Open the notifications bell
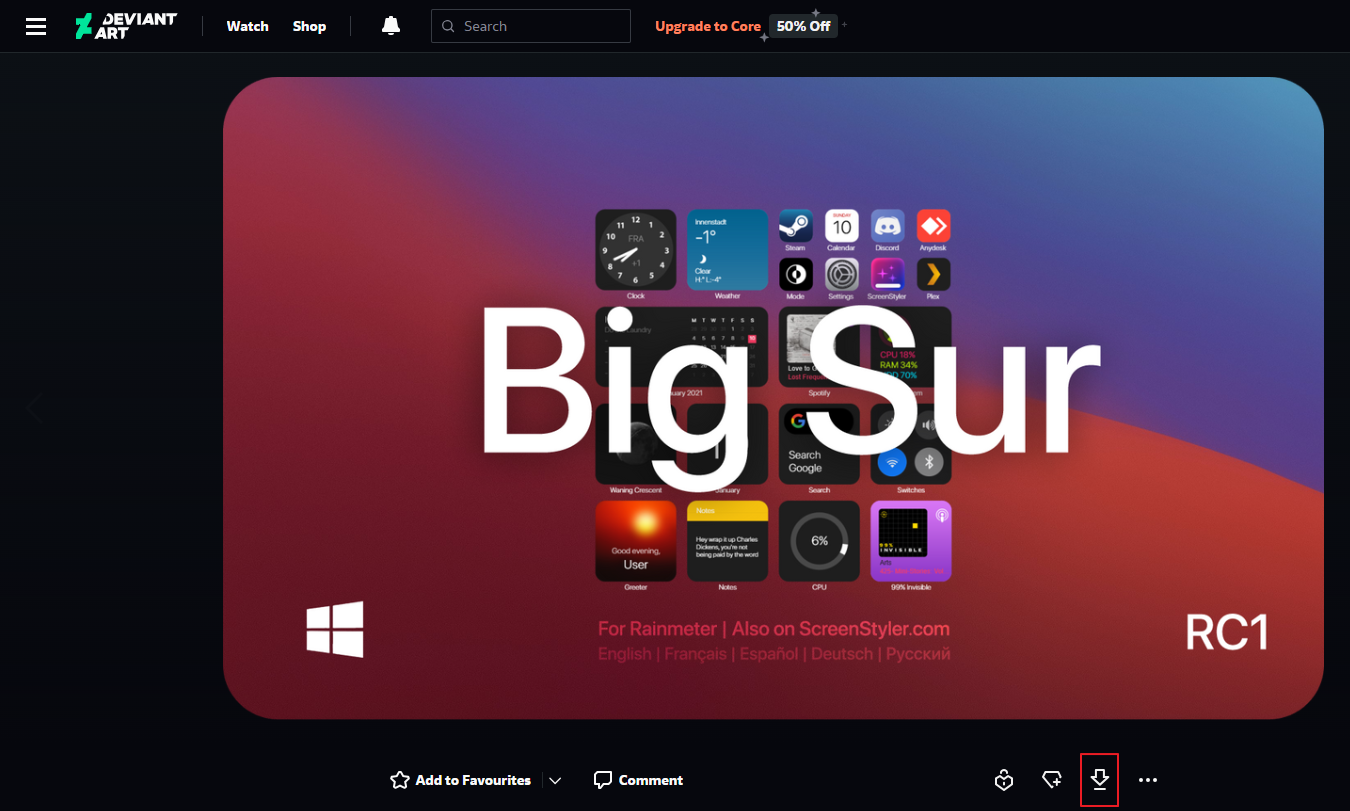 pyautogui.click(x=391, y=26)
